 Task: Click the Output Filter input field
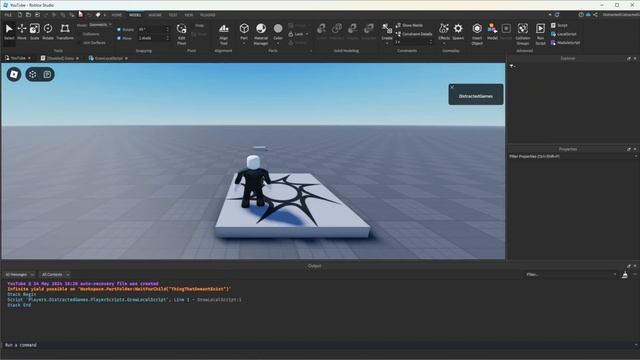click(x=571, y=275)
